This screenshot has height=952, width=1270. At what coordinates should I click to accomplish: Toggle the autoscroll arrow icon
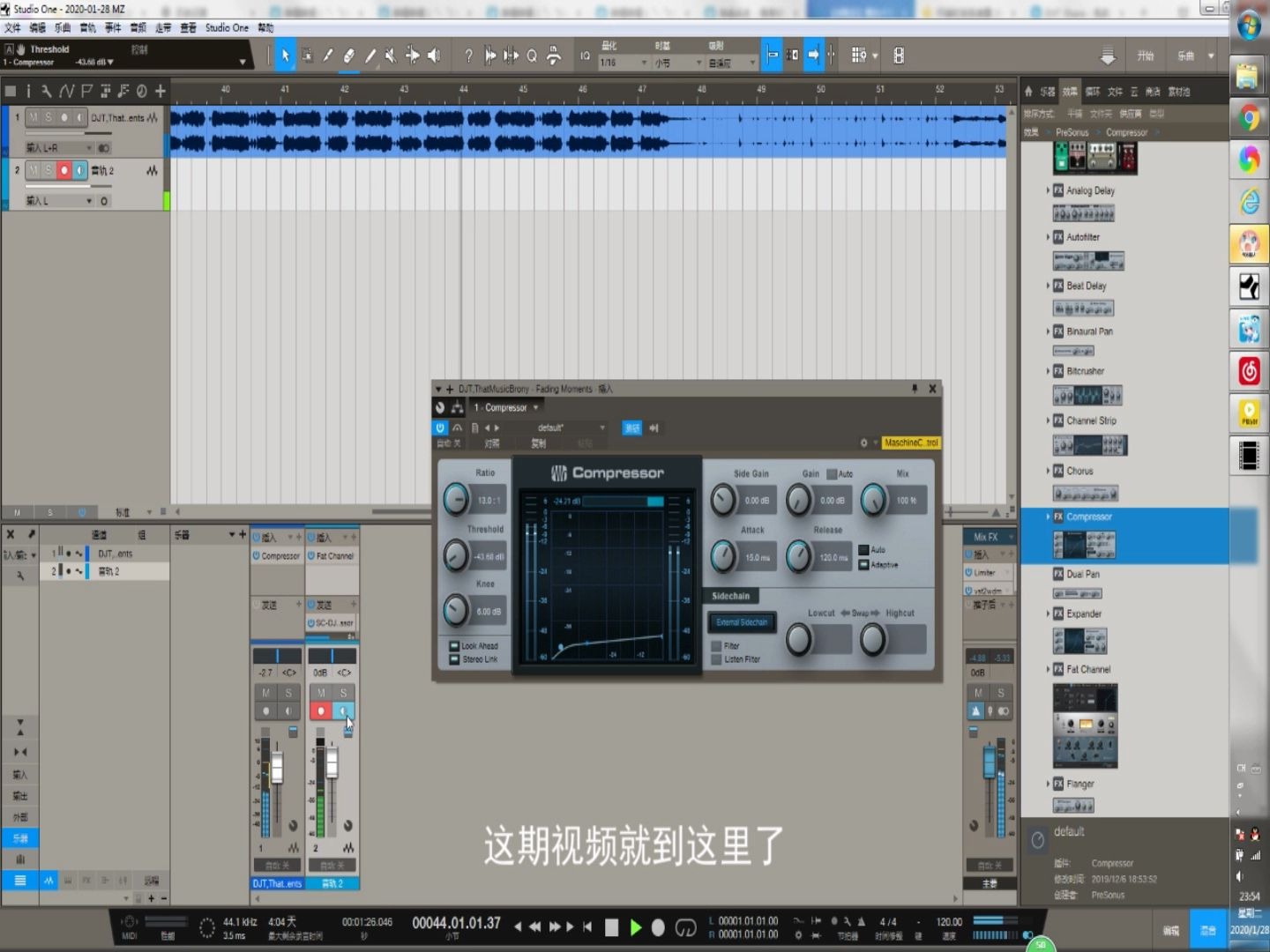pos(814,55)
